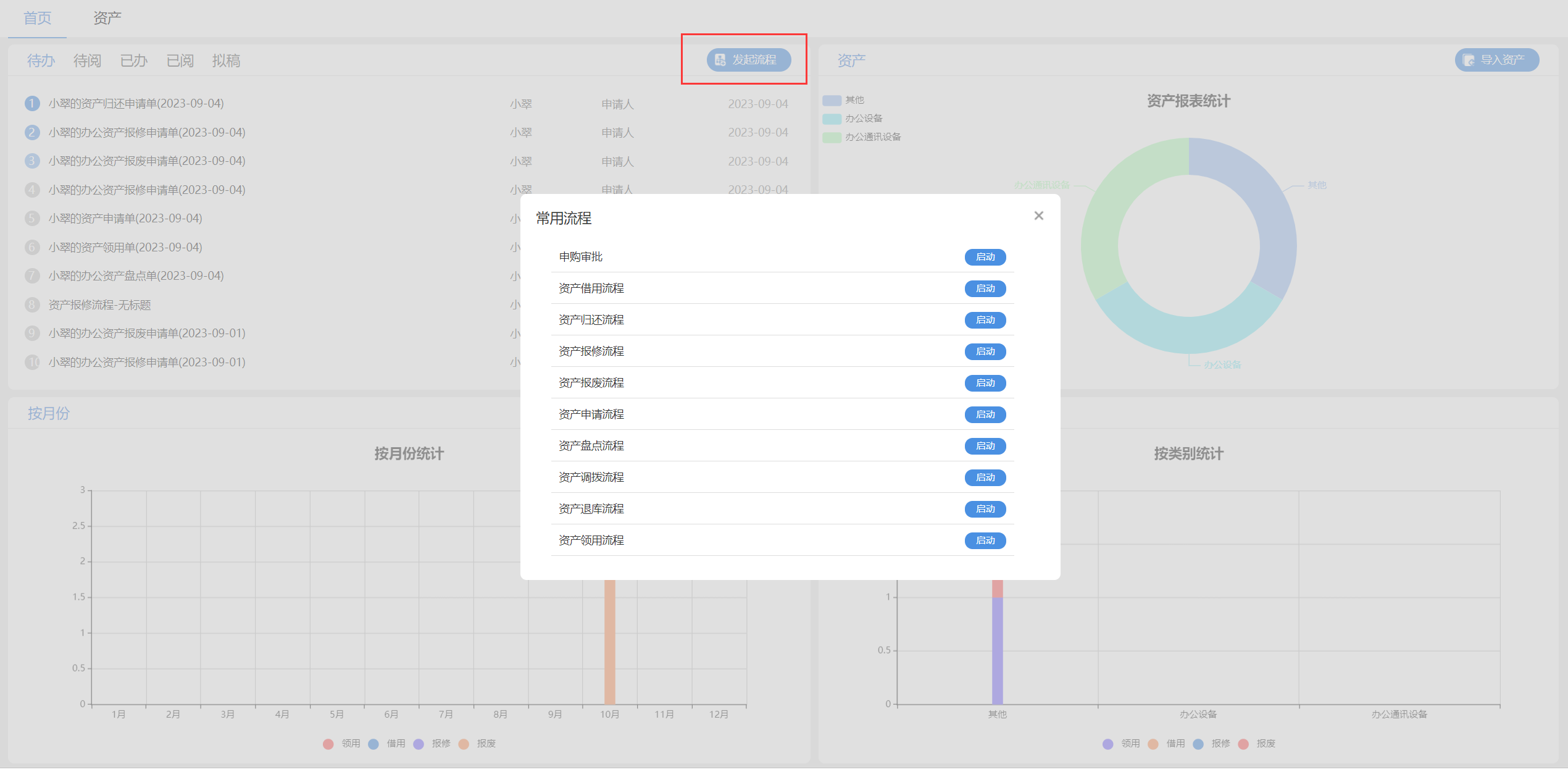The width and height of the screenshot is (1568, 769).
Task: Toggle 办公通讯设备 legend swatch
Action: pyautogui.click(x=832, y=137)
